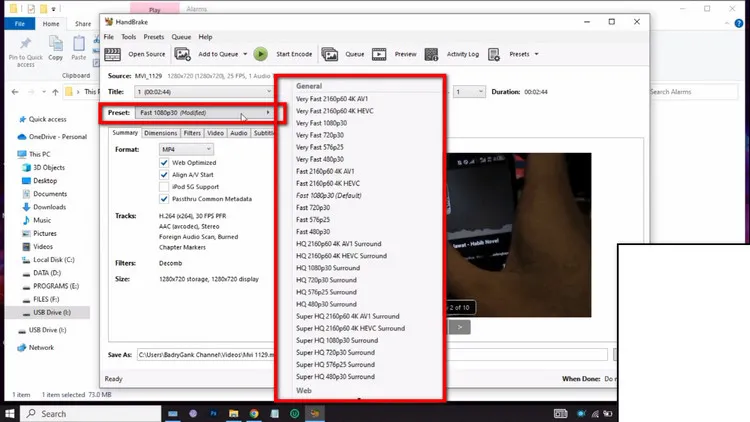
Task: Click the Queue images icon
Action: 330,54
